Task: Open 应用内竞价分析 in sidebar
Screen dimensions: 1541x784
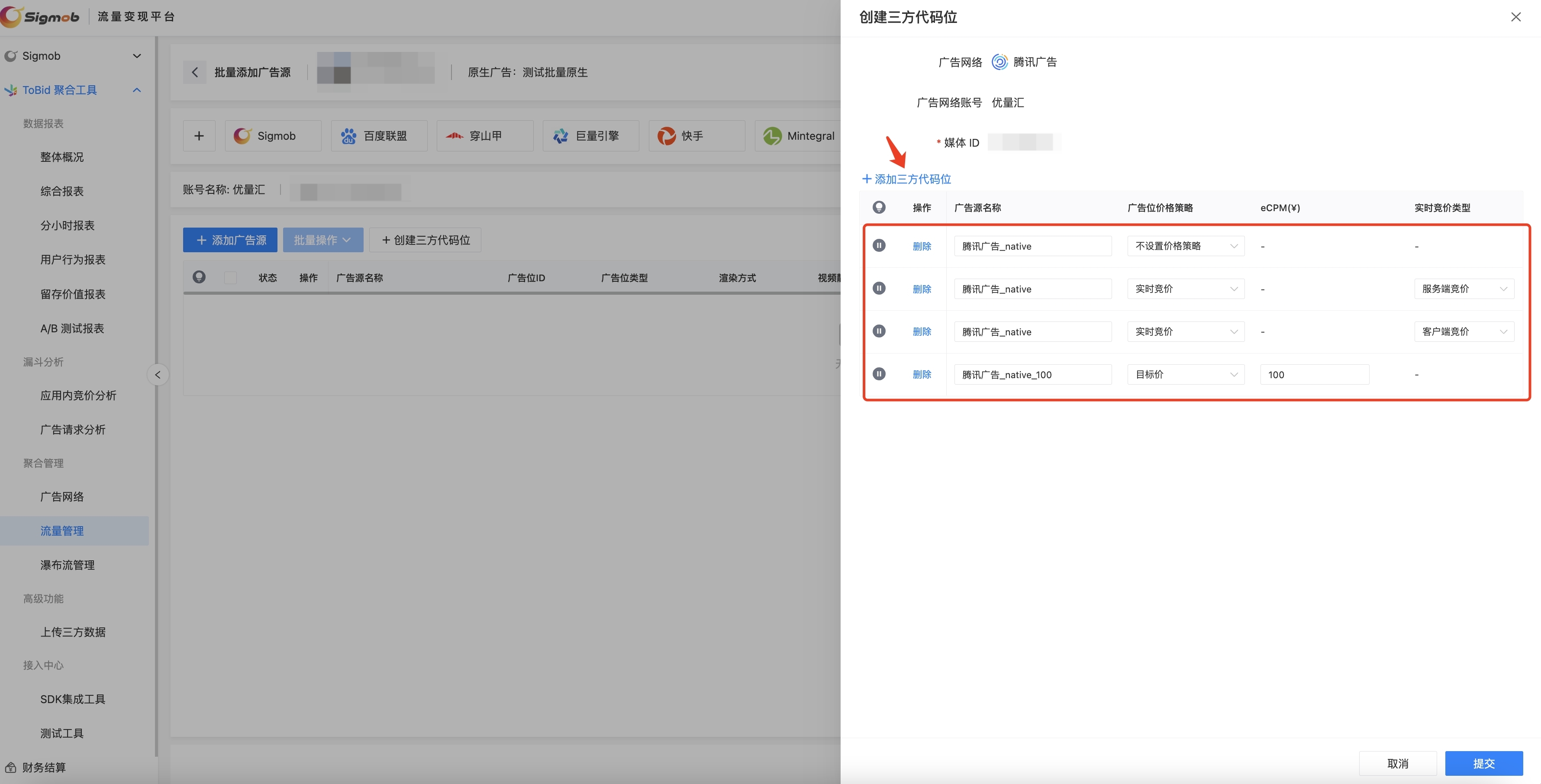Action: click(x=78, y=395)
